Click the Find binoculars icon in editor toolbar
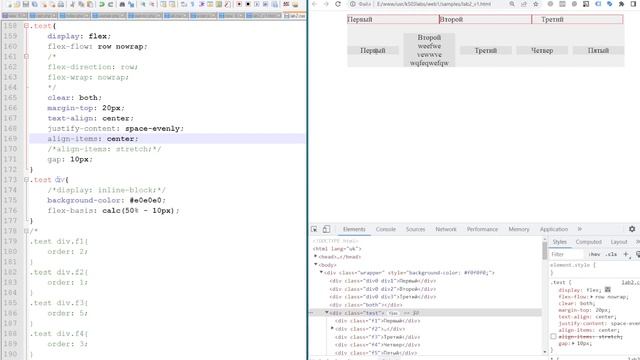640x360 pixels. (122, 4)
